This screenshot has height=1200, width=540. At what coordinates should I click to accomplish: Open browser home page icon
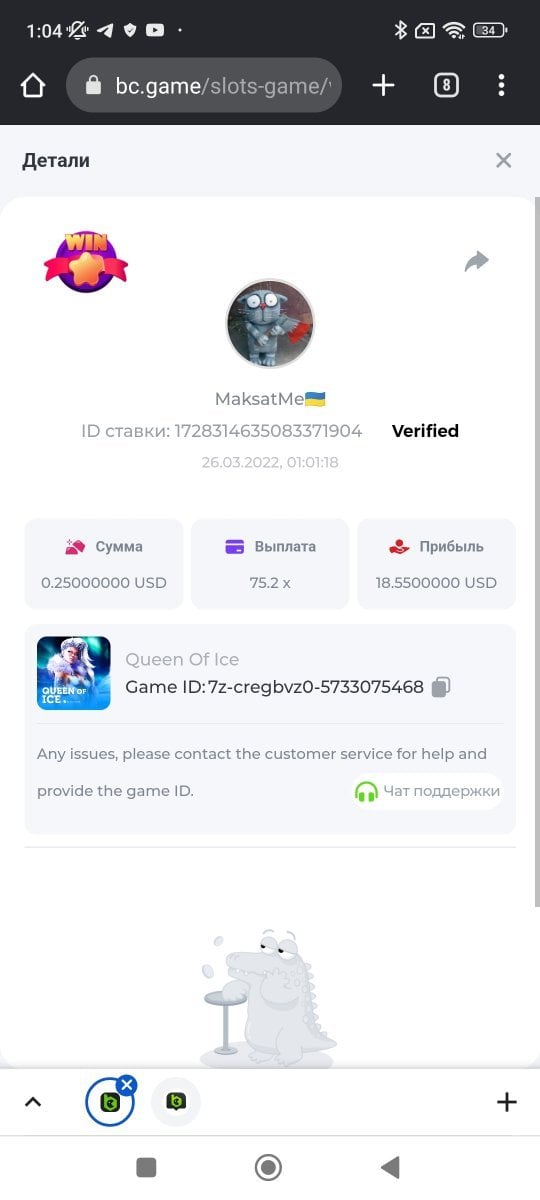[x=33, y=86]
